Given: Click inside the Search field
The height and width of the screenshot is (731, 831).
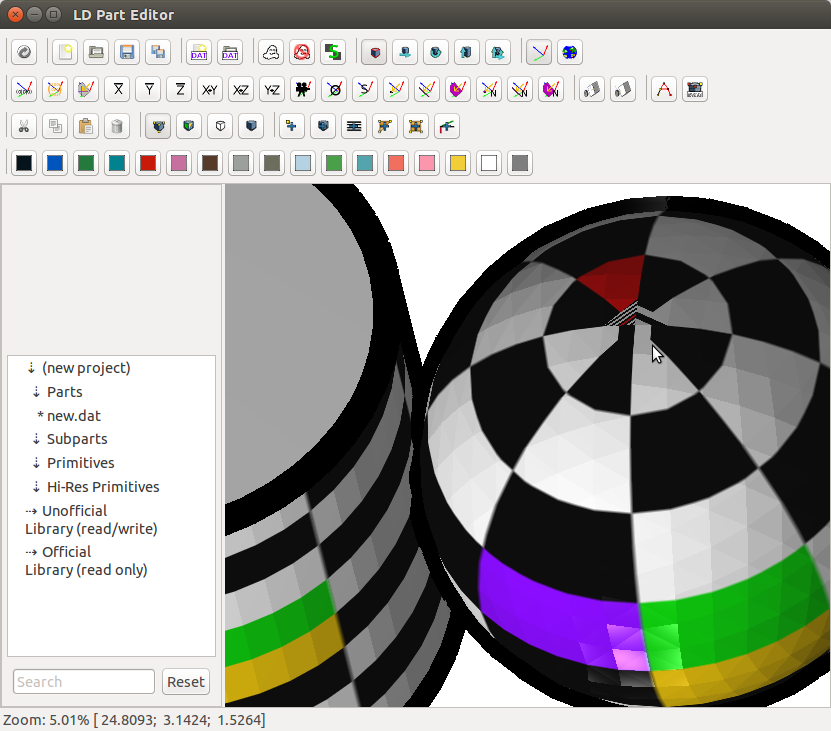Looking at the screenshot, I should tap(83, 681).
